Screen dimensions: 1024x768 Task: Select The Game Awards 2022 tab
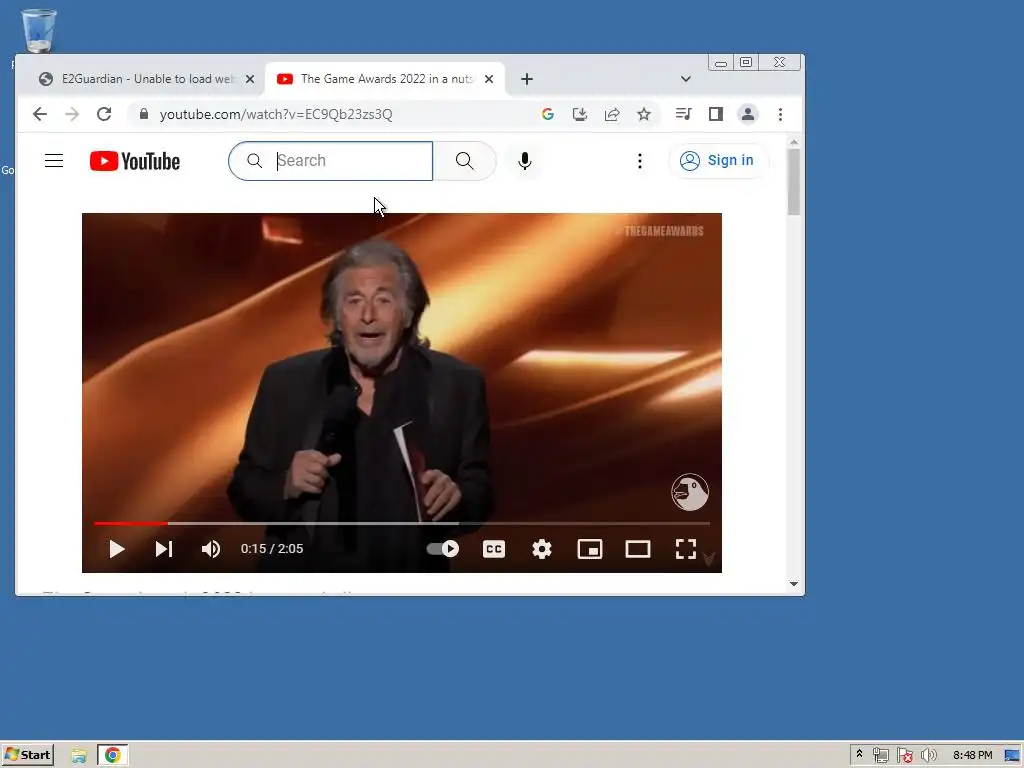click(385, 79)
